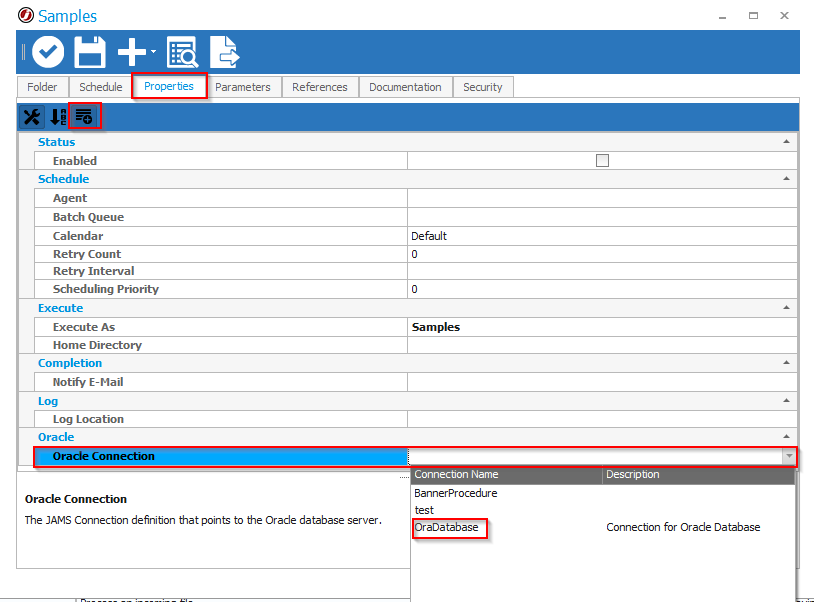
Task: Collapse the Schedule section
Action: 788,179
